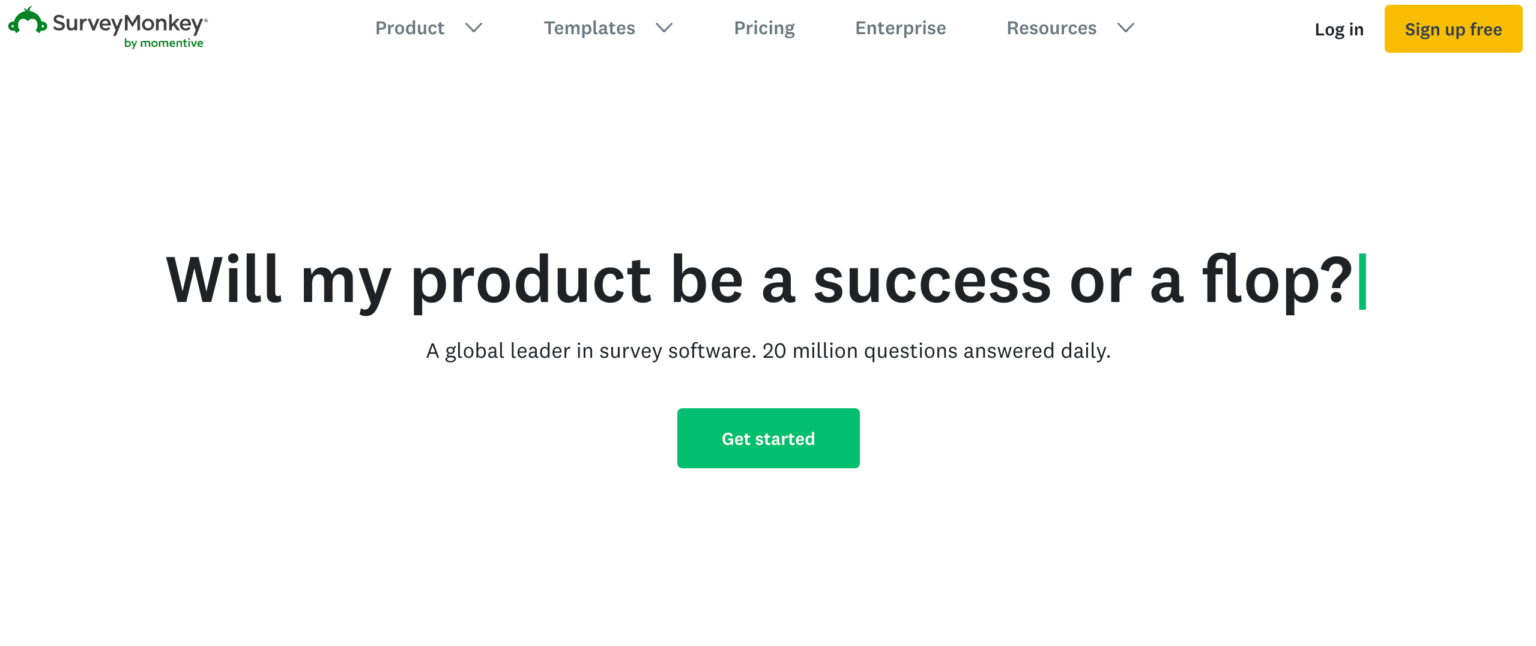
Task: Click the survey software tagline text
Action: tap(768, 351)
